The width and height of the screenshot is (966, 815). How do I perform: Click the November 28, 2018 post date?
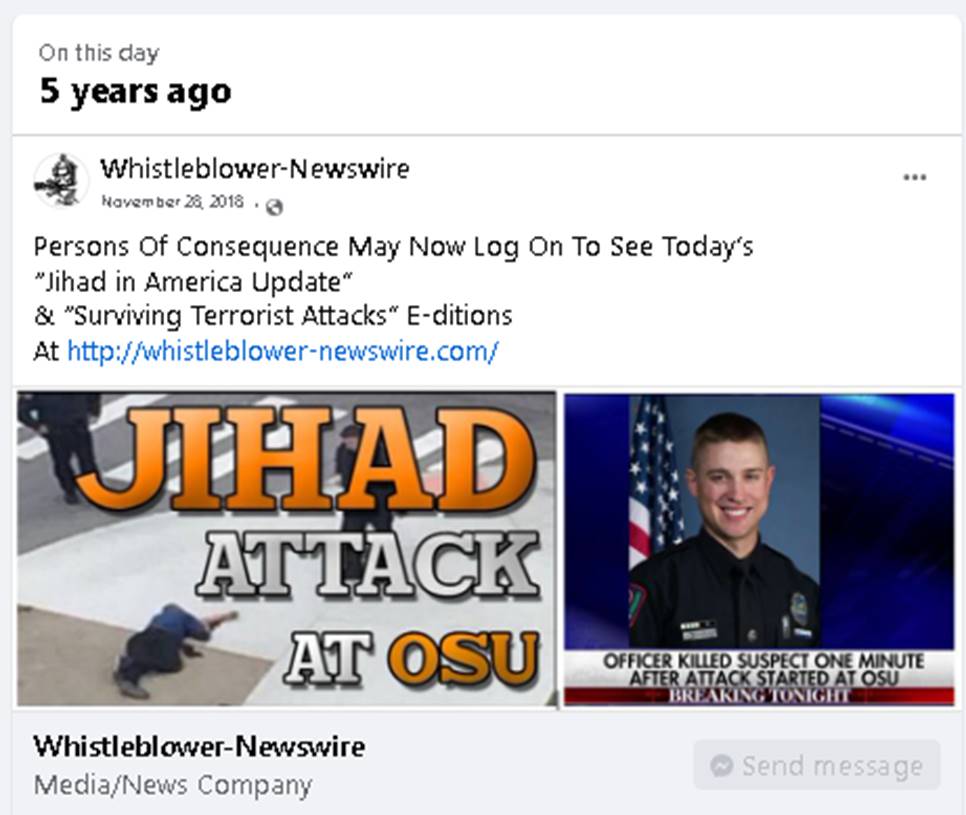click(x=172, y=202)
